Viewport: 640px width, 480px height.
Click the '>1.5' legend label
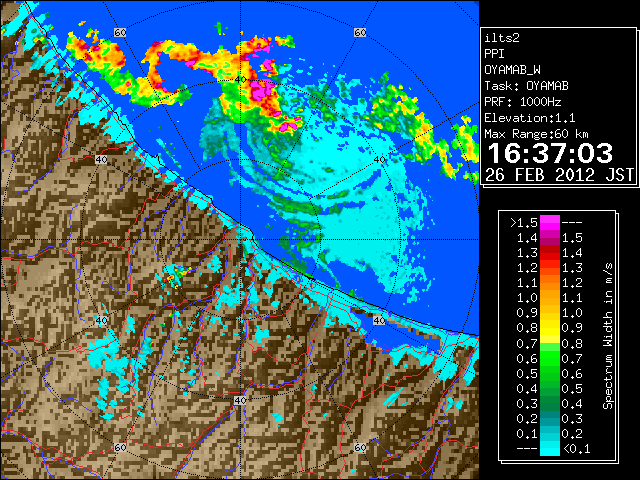[524, 222]
